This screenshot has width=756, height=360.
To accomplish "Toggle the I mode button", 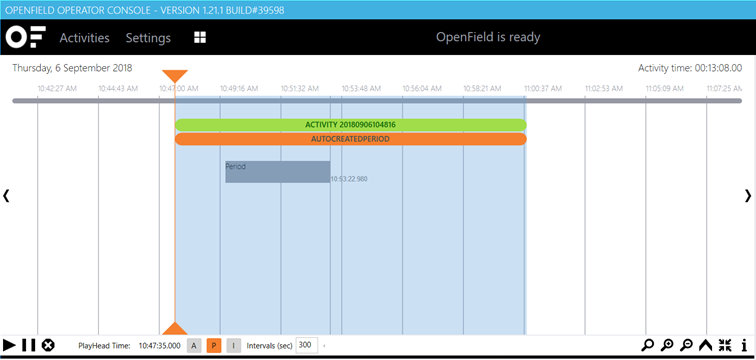I will coord(233,346).
